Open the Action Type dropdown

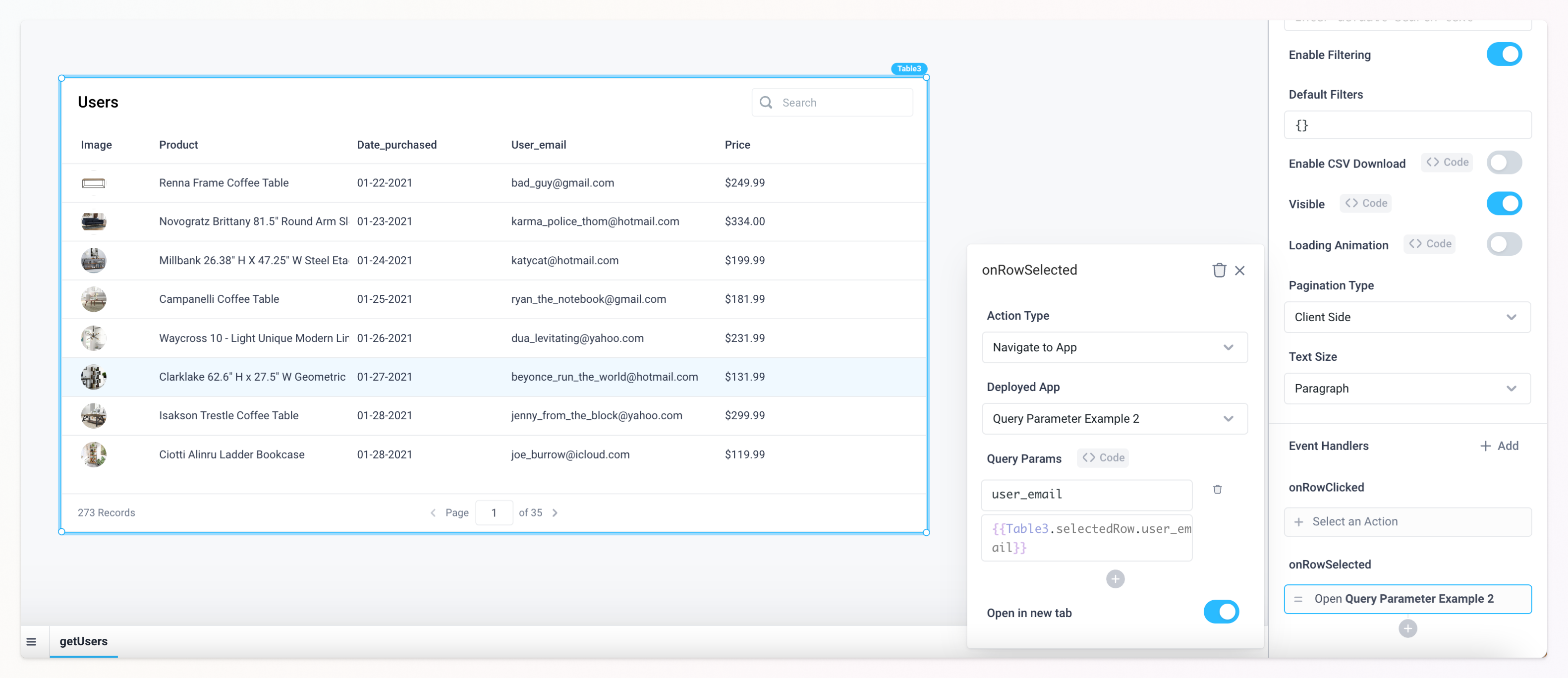click(1115, 347)
